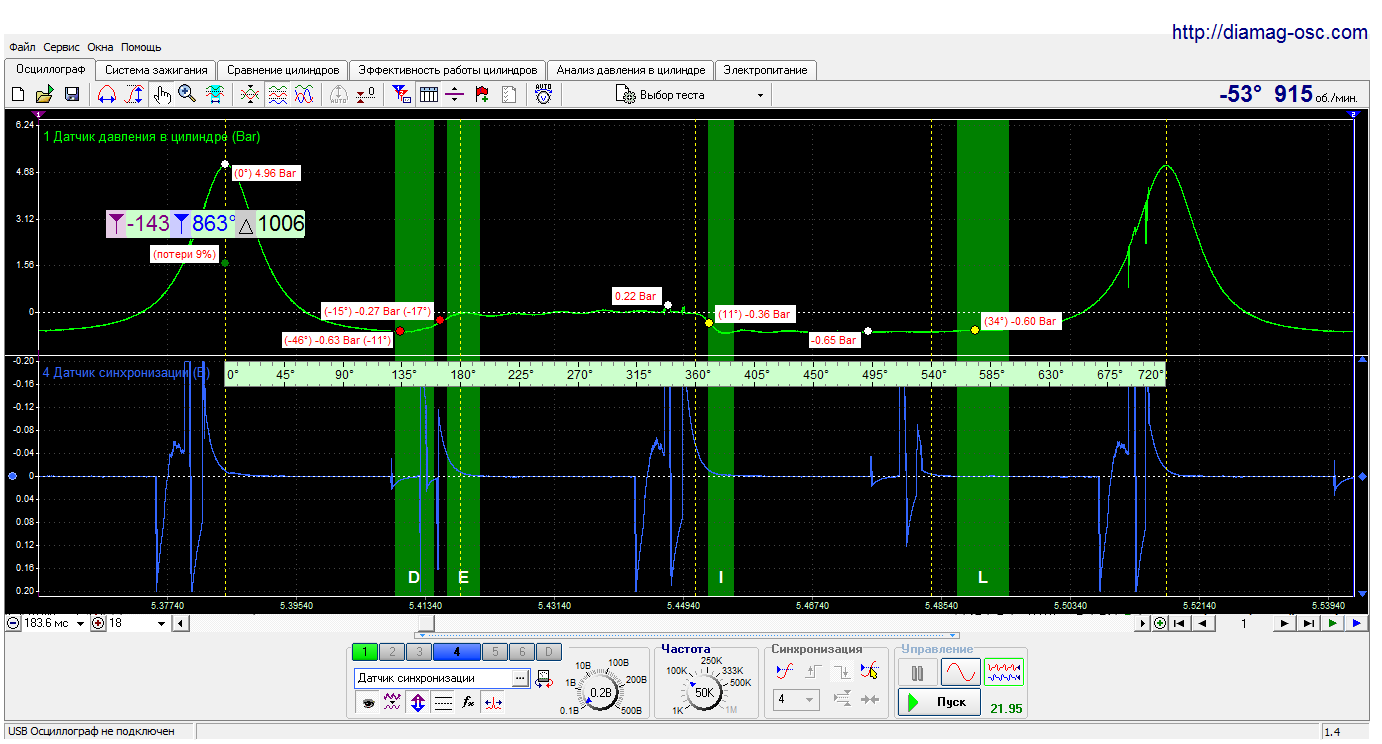Click the line style icon
The height and width of the screenshot is (744, 1382).
[x=443, y=703]
